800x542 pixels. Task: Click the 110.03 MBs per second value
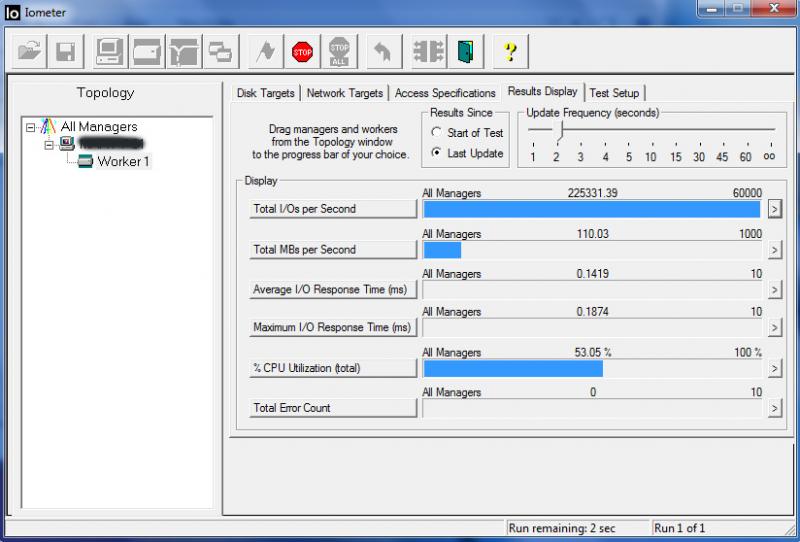pos(592,234)
